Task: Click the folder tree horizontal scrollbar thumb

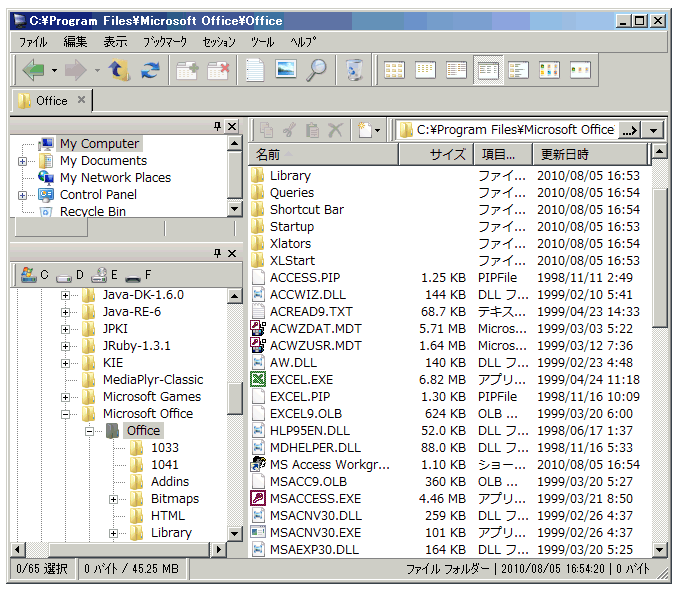Action: tap(129, 550)
